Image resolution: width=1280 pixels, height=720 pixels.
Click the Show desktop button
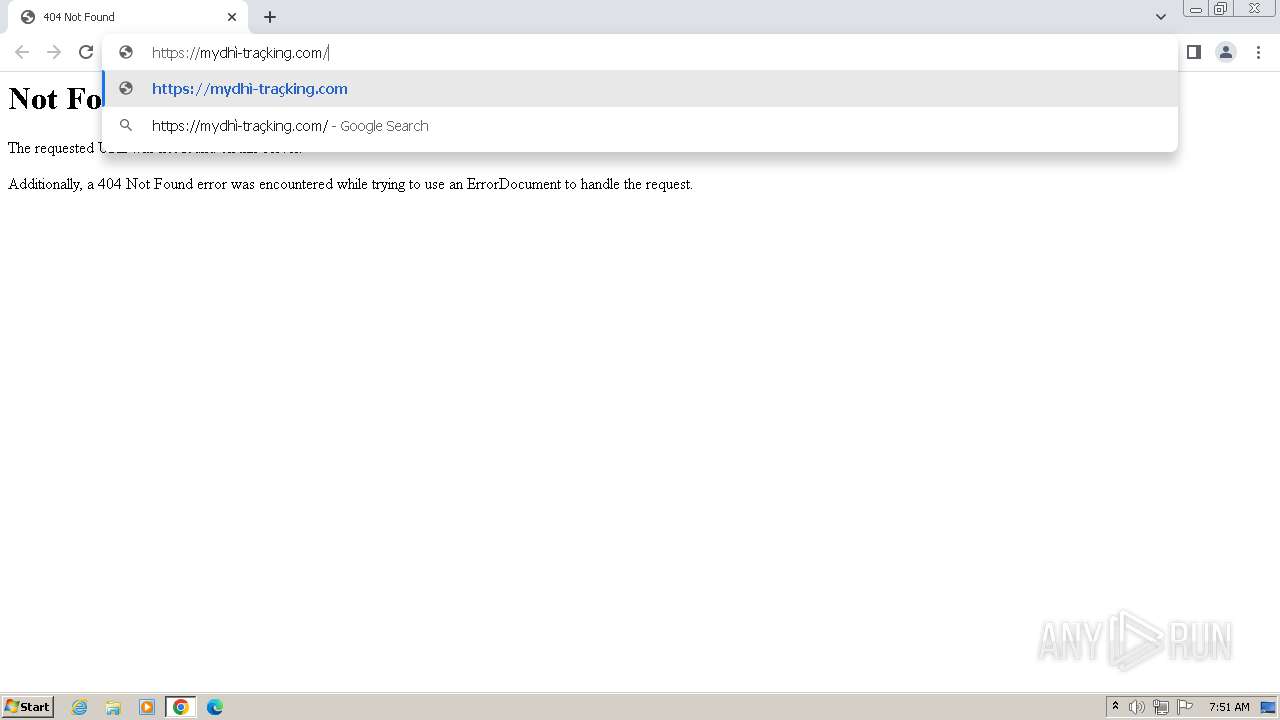click(x=1268, y=707)
